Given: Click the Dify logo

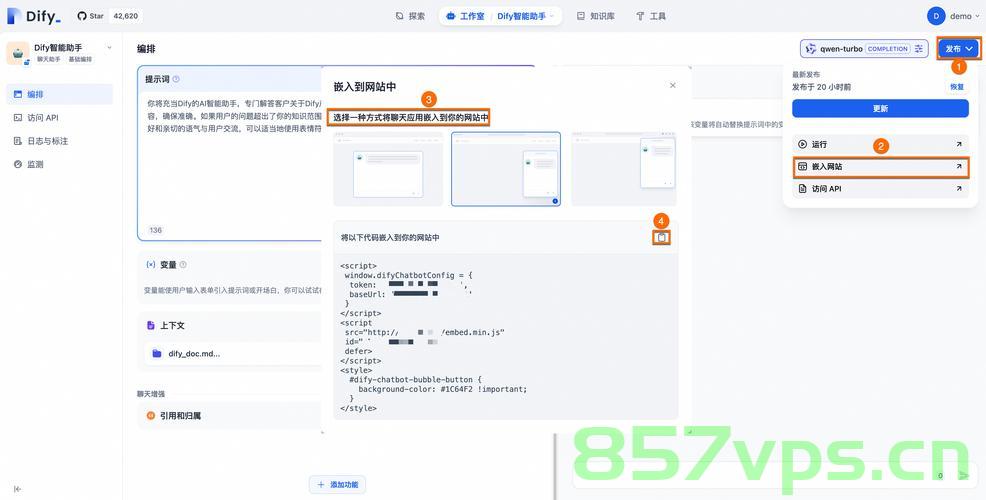Looking at the screenshot, I should pos(34,16).
